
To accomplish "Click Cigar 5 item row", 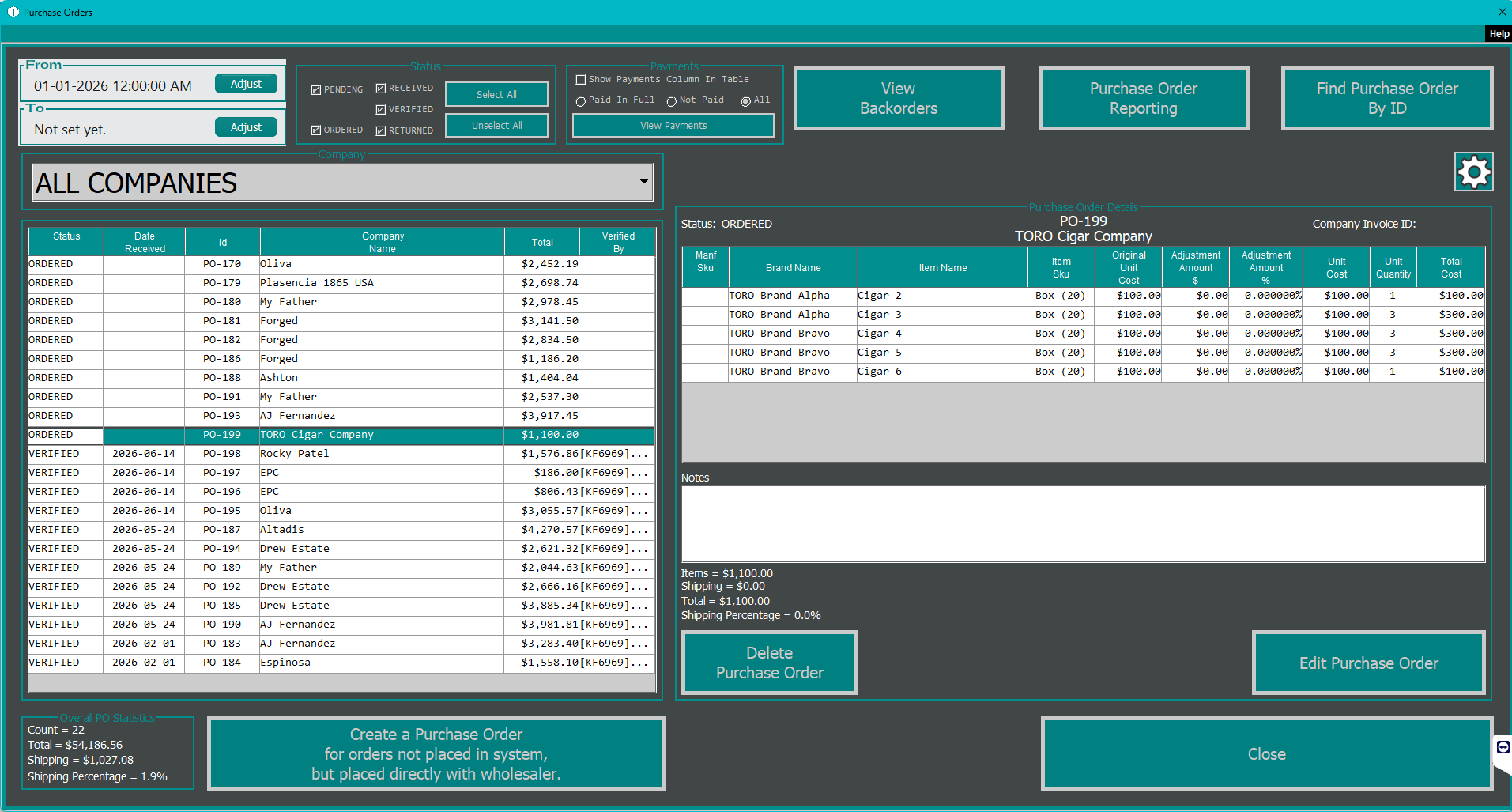I will pos(1083,353).
